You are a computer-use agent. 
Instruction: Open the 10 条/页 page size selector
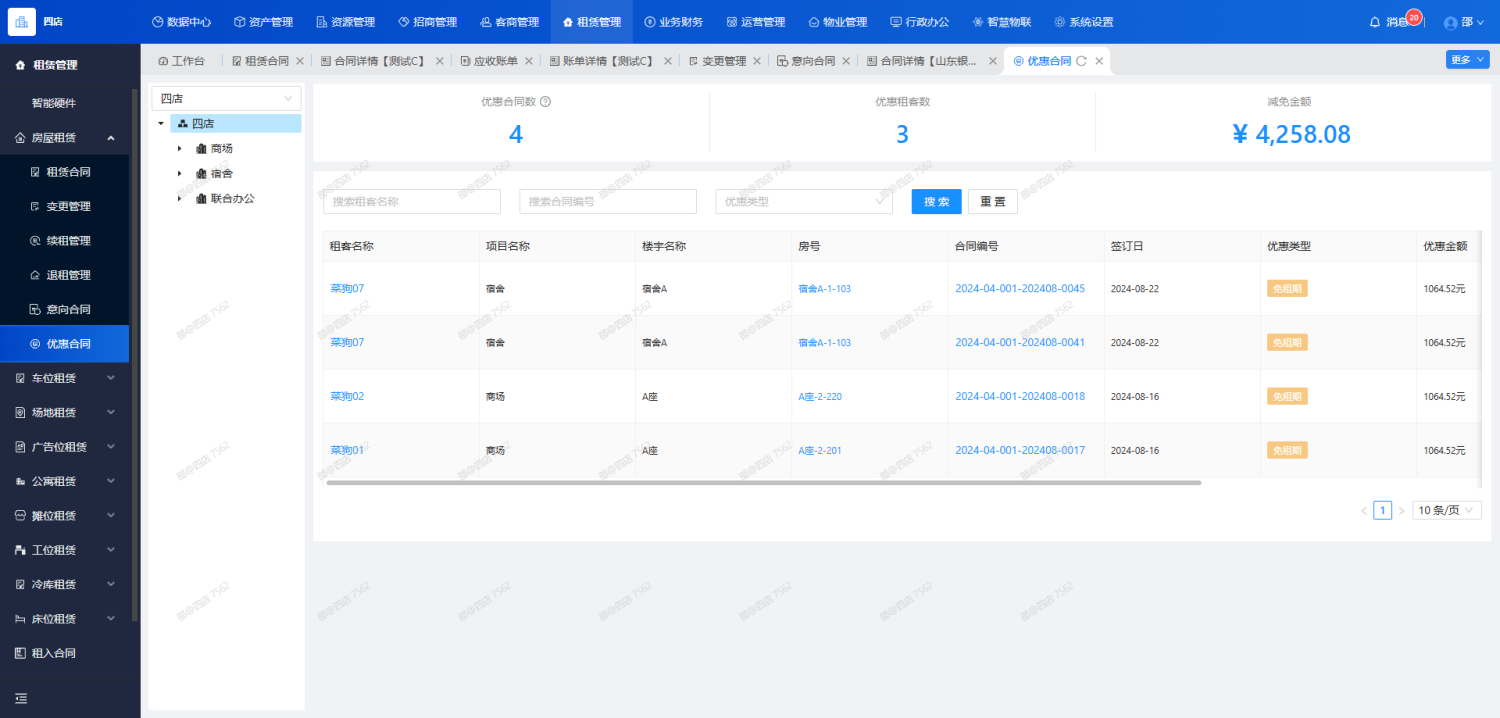point(1446,510)
